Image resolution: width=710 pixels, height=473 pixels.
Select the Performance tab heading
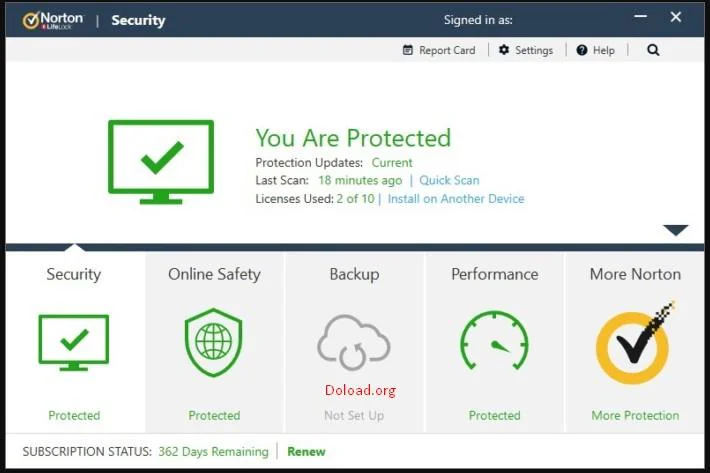click(x=494, y=274)
